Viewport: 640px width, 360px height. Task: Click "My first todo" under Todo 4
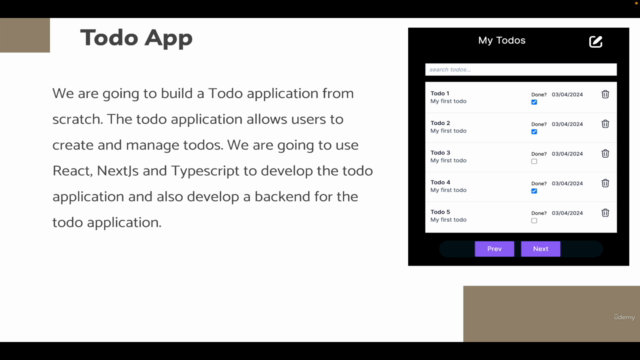point(448,190)
